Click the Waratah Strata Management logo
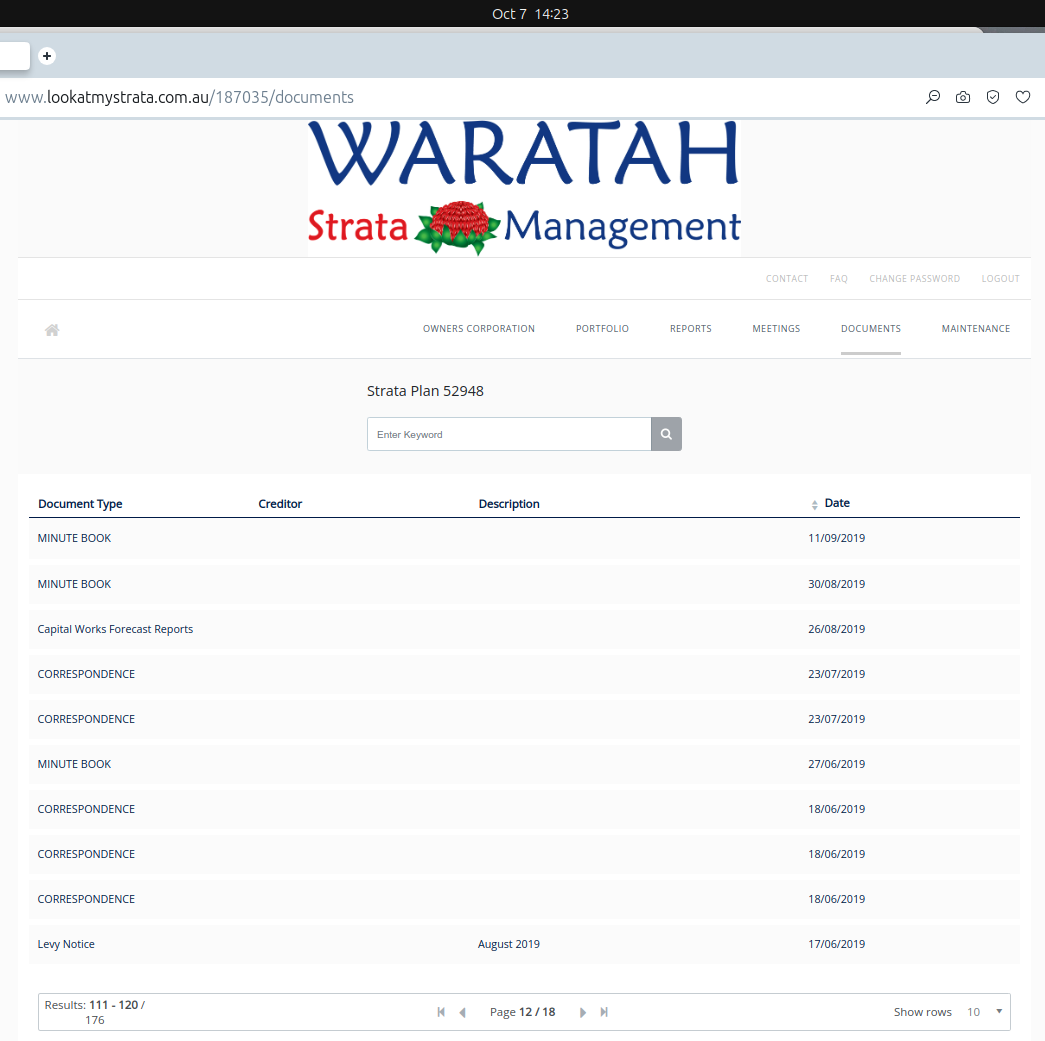Image resolution: width=1045 pixels, height=1041 pixels. (x=524, y=188)
